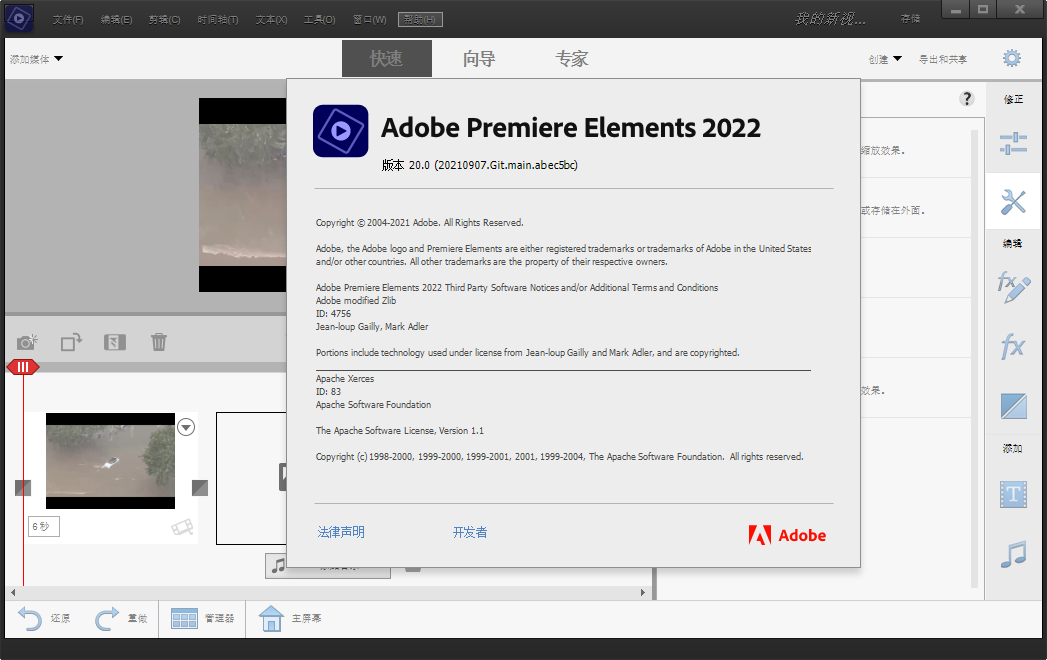Click the 6秒 duration field
Image resolution: width=1047 pixels, height=660 pixels.
[x=43, y=525]
